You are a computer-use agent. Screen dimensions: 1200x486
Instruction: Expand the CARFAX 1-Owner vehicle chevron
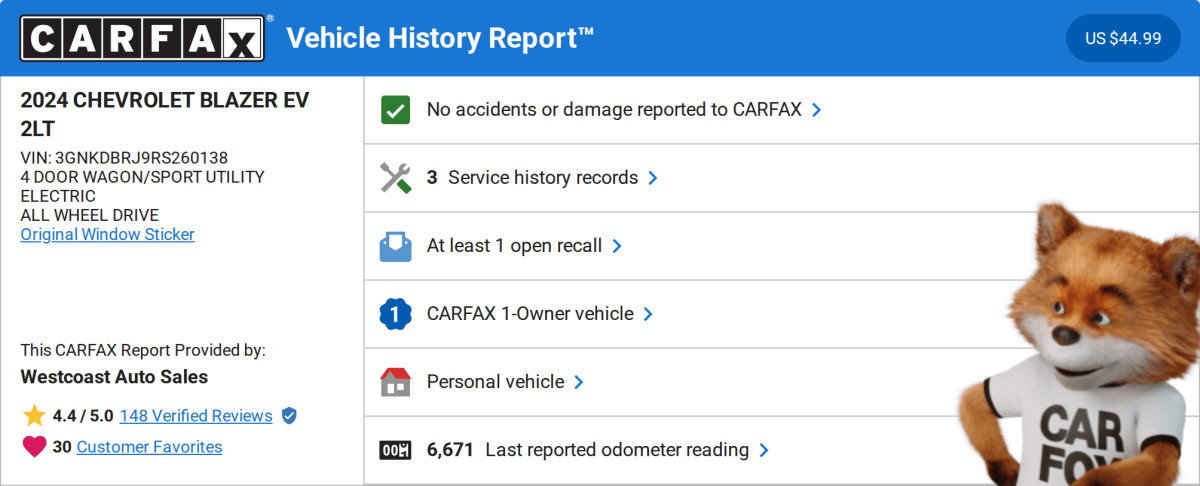click(648, 314)
